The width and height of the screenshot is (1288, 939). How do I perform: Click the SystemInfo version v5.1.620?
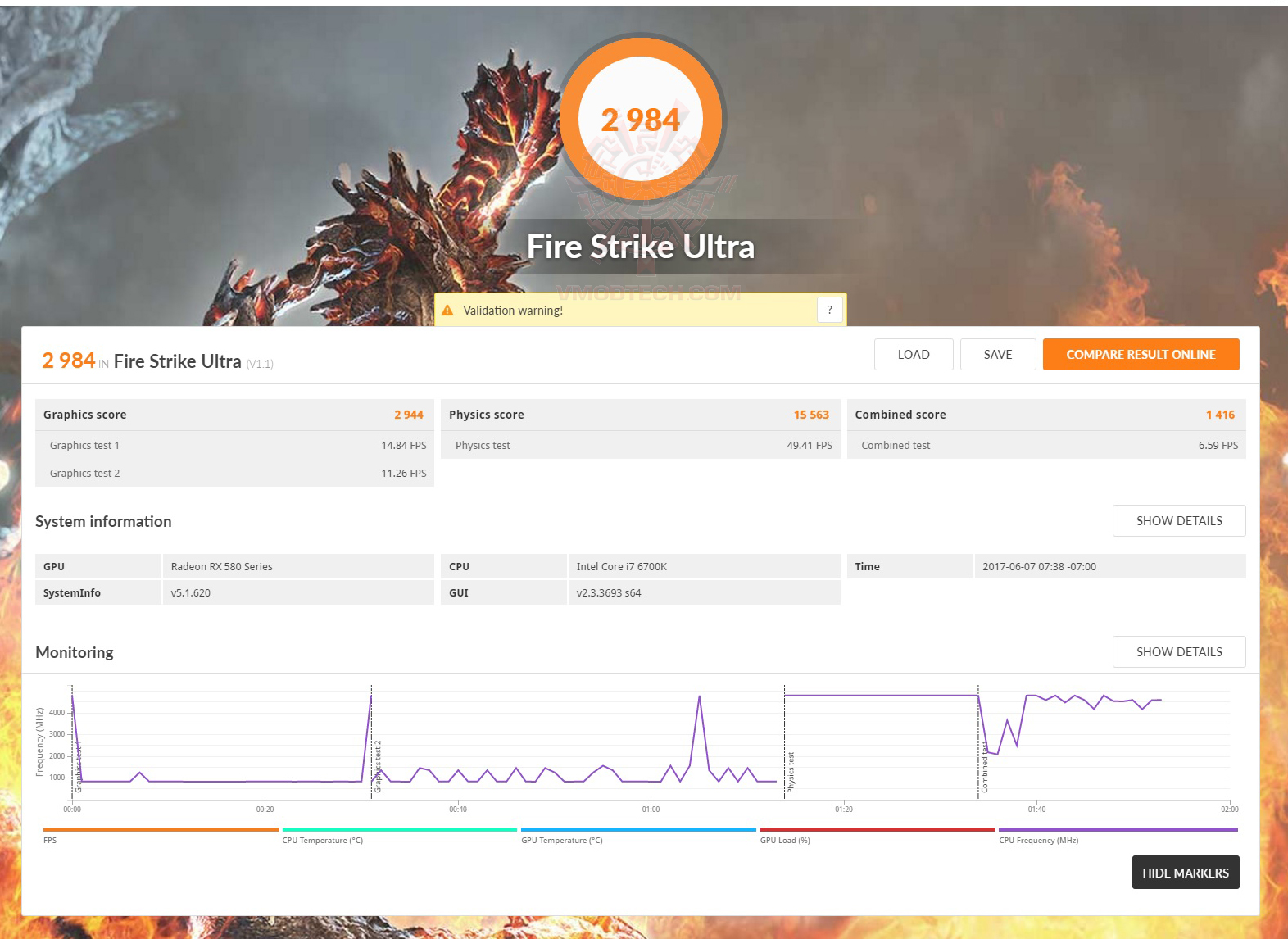point(191,593)
